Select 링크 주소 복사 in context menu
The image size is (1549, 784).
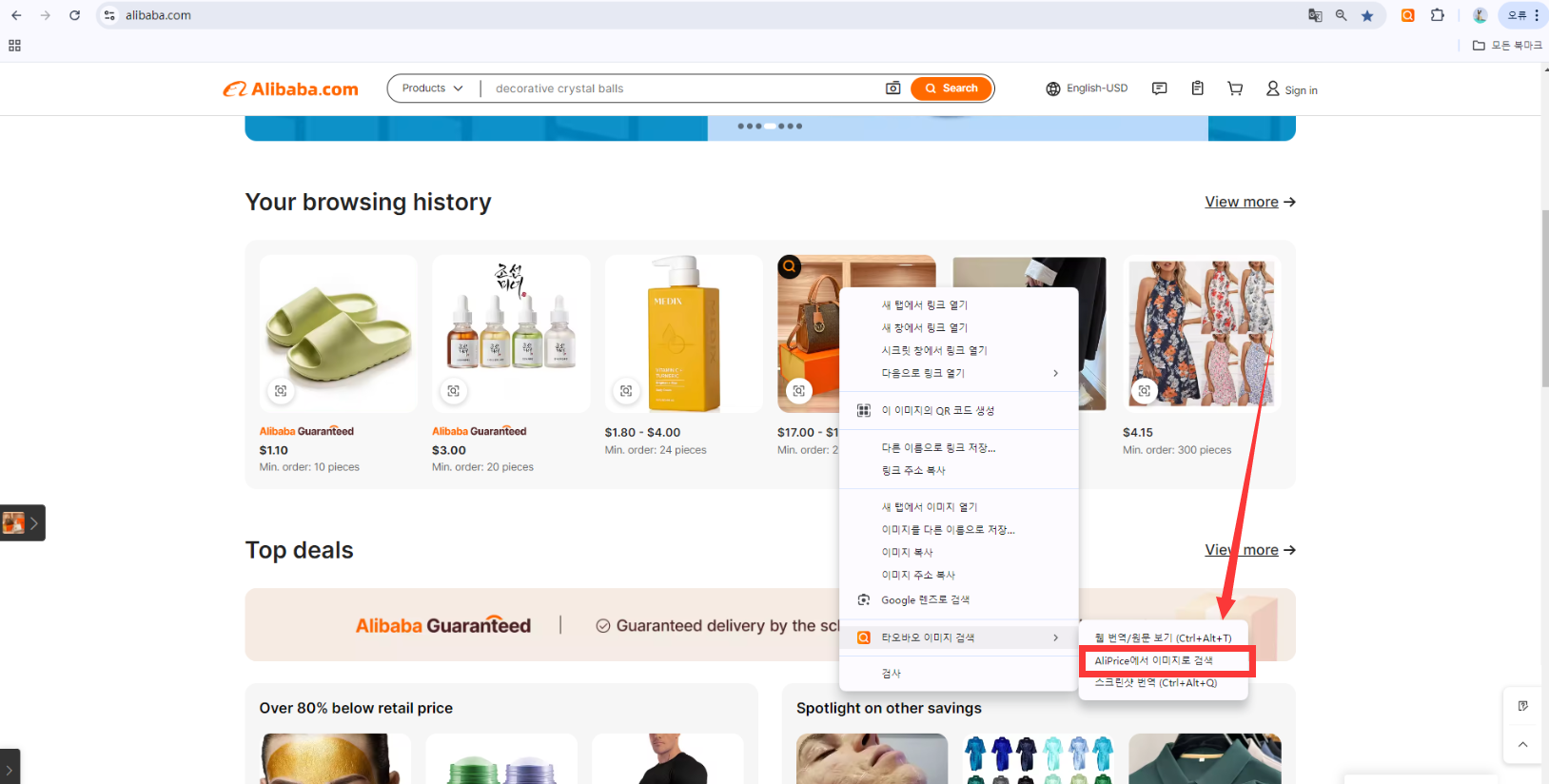[959, 471]
